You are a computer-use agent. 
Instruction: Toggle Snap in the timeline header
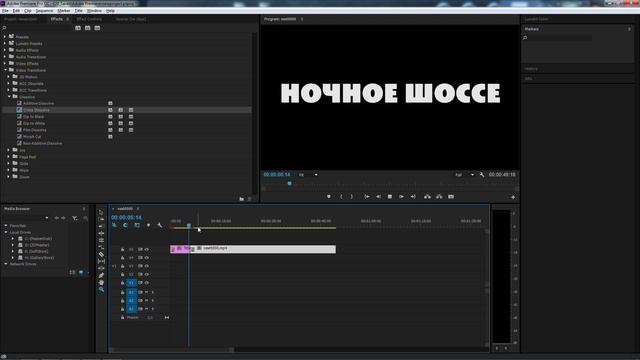coord(125,225)
